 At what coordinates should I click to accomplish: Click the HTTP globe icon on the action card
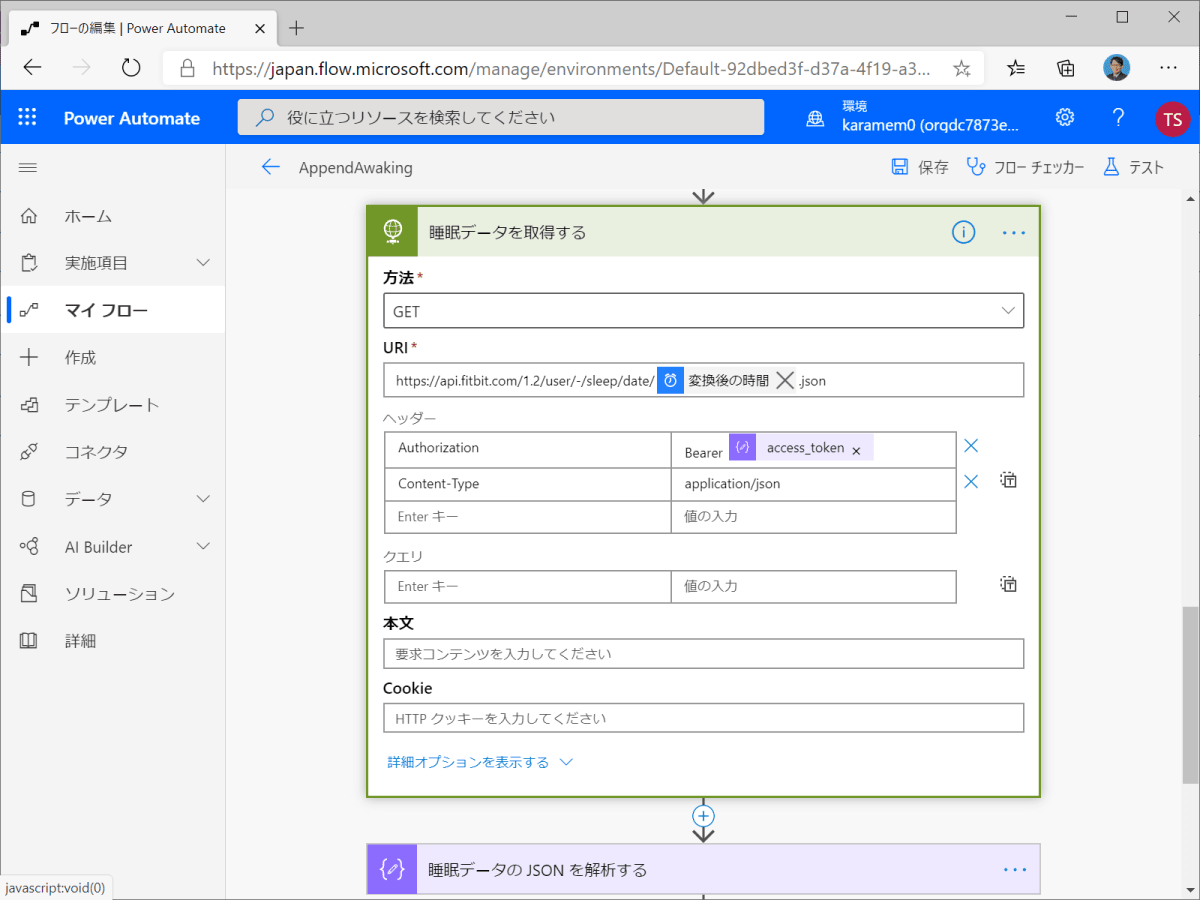(392, 232)
